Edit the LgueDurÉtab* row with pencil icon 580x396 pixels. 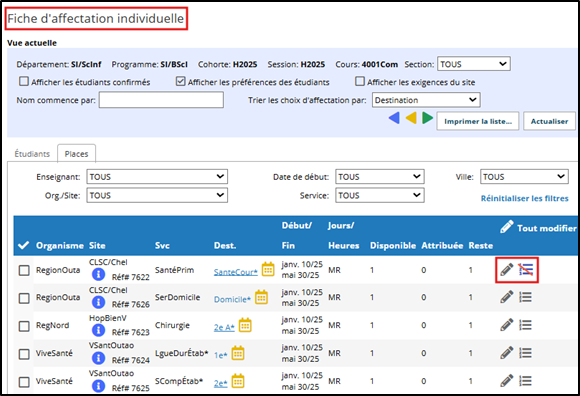click(x=506, y=353)
